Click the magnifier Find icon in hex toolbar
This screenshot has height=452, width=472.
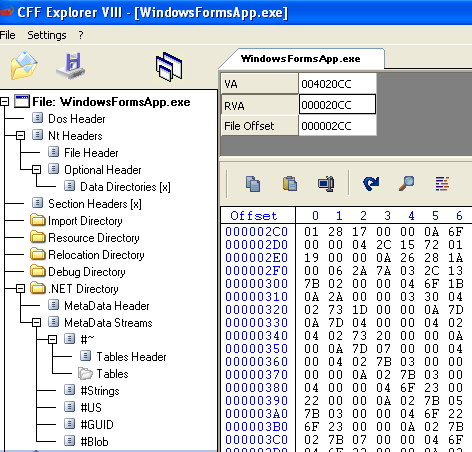(407, 184)
